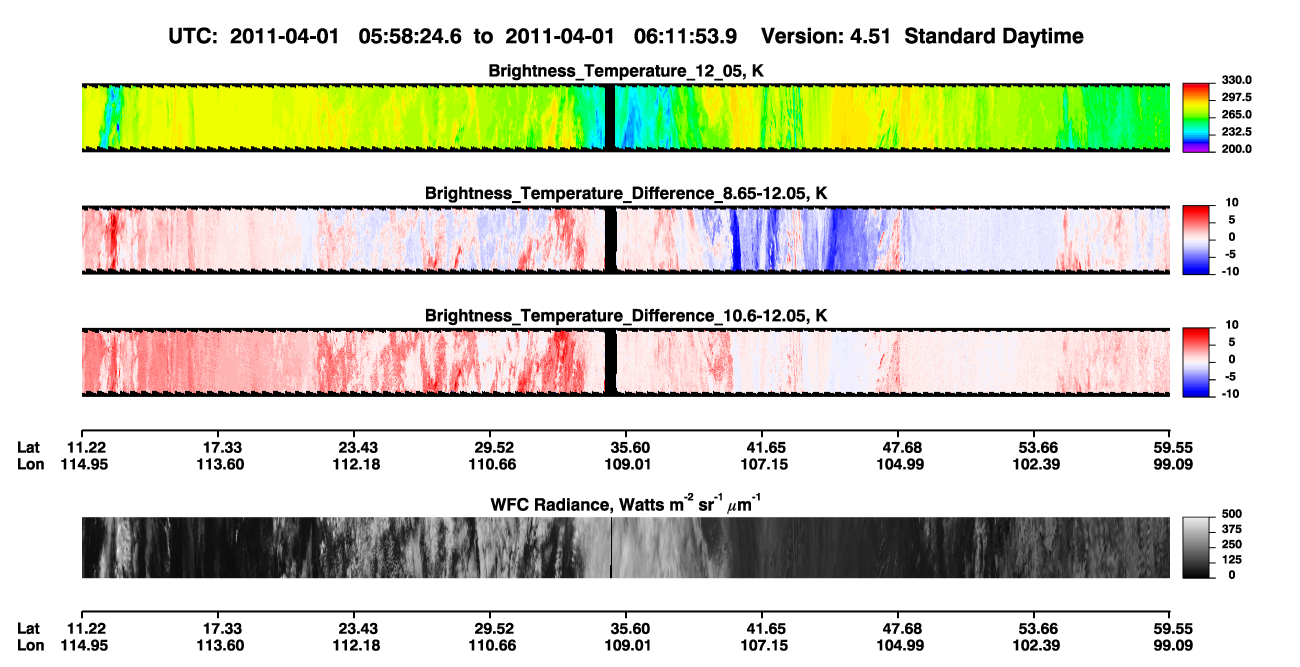Click the end time 06:11:53.9 in the title

(686, 37)
